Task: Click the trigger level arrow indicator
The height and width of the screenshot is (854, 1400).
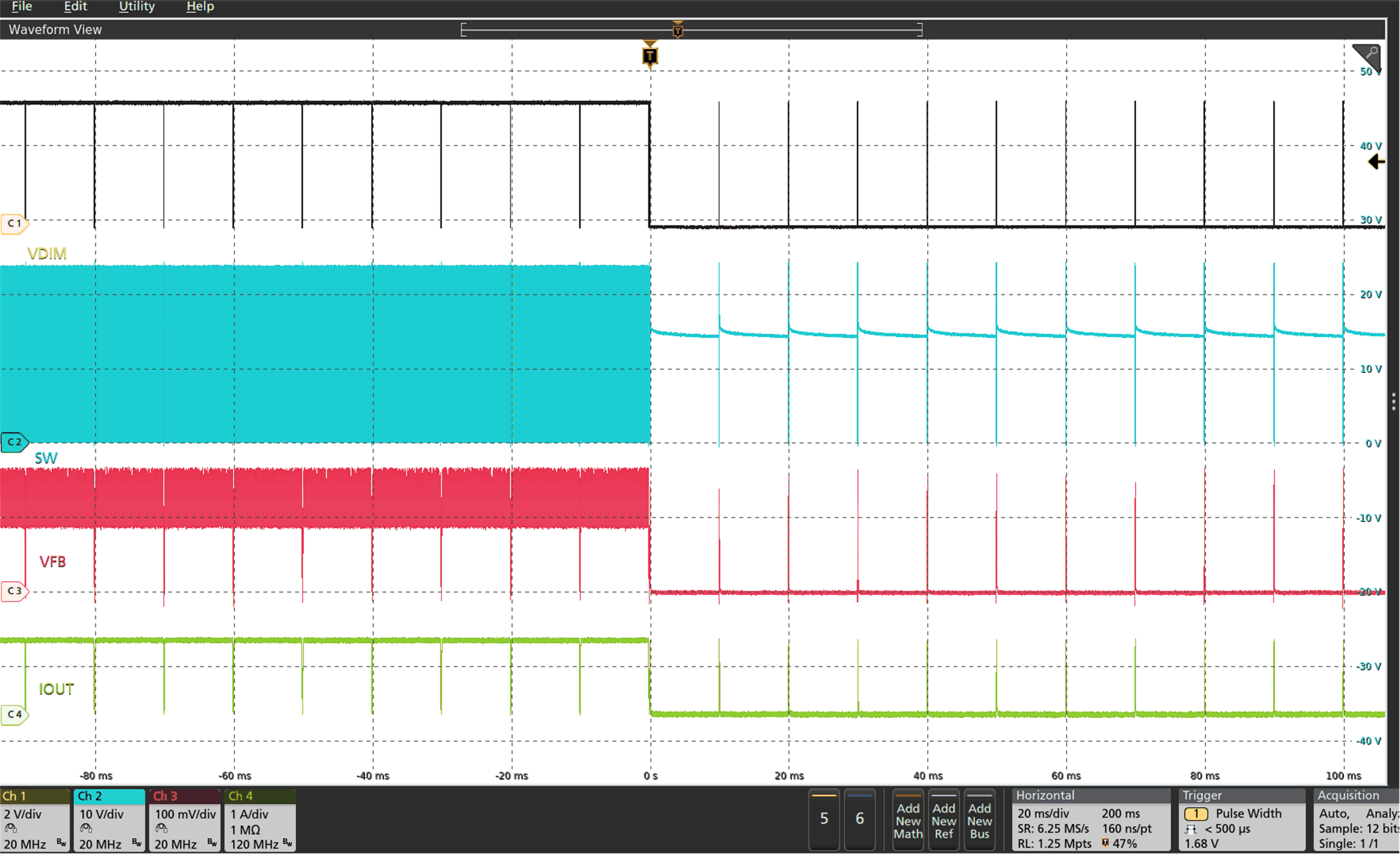Action: [1376, 162]
